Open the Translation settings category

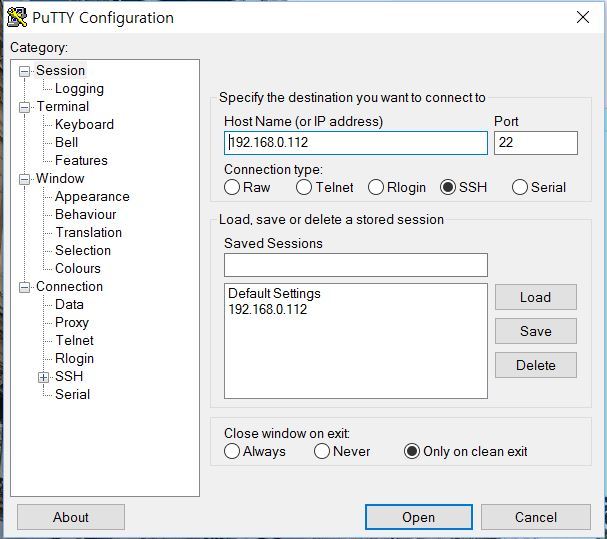point(89,232)
